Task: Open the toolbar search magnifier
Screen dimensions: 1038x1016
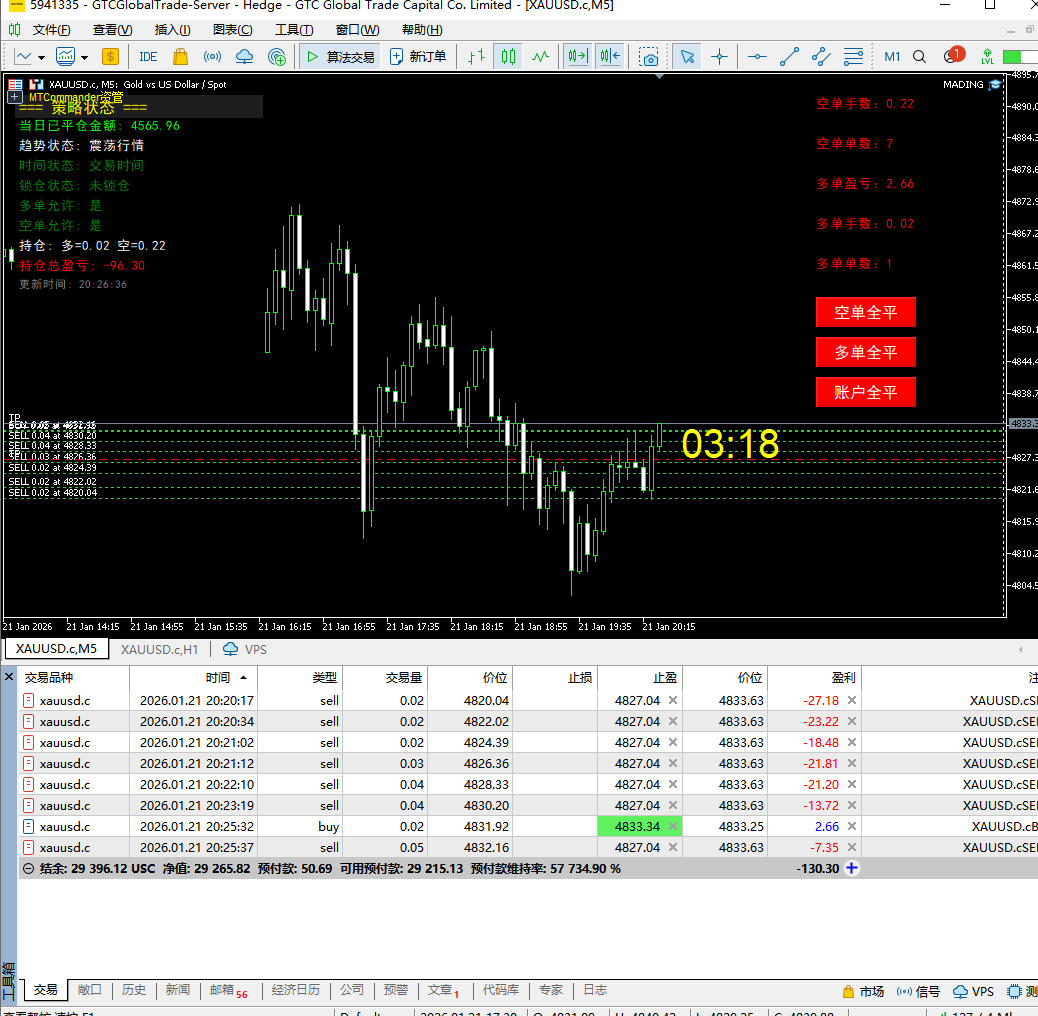Action: tap(920, 57)
